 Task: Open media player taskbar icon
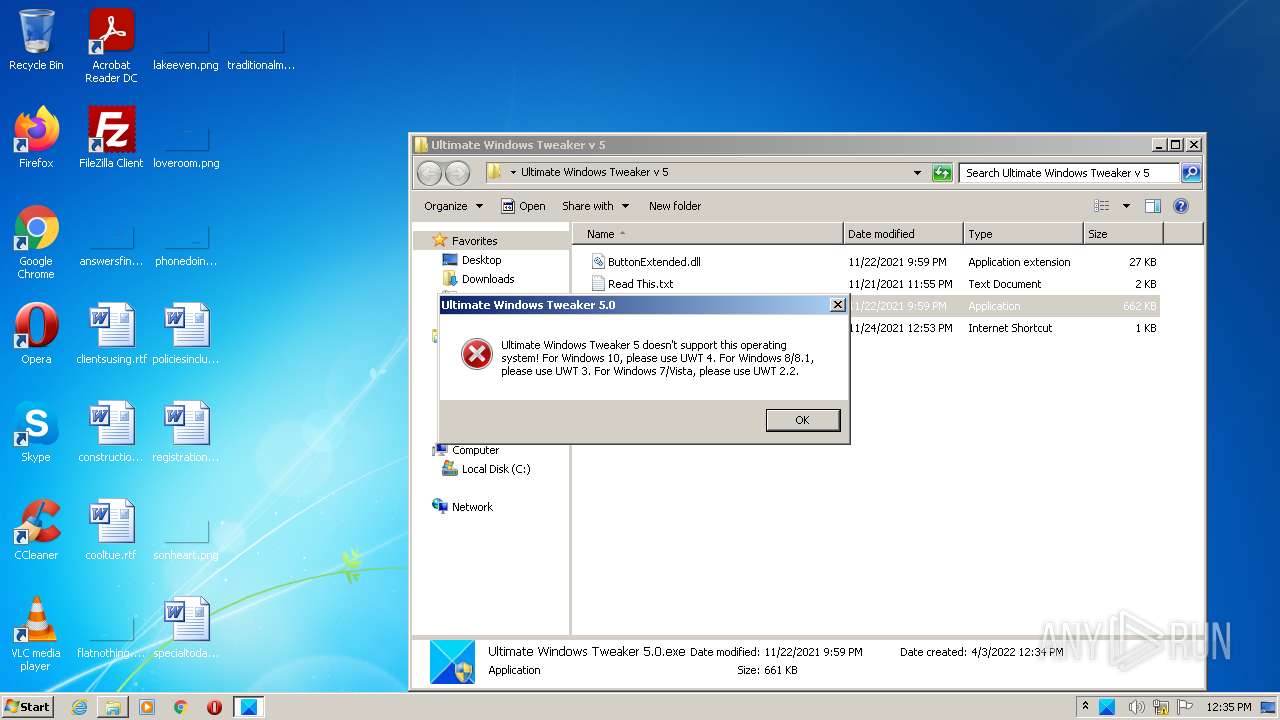pyautogui.click(x=147, y=707)
